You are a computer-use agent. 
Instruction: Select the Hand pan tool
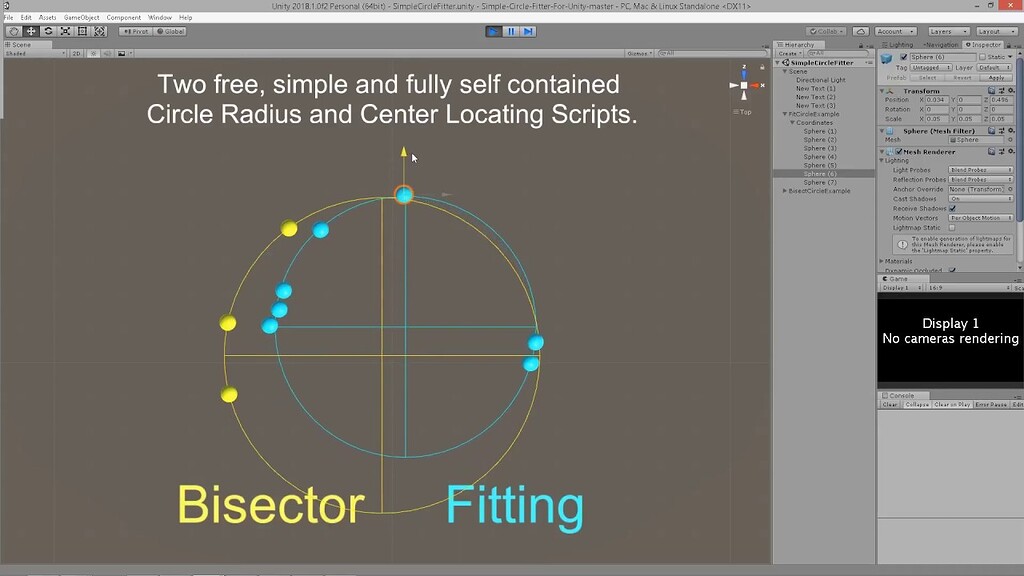pos(14,31)
